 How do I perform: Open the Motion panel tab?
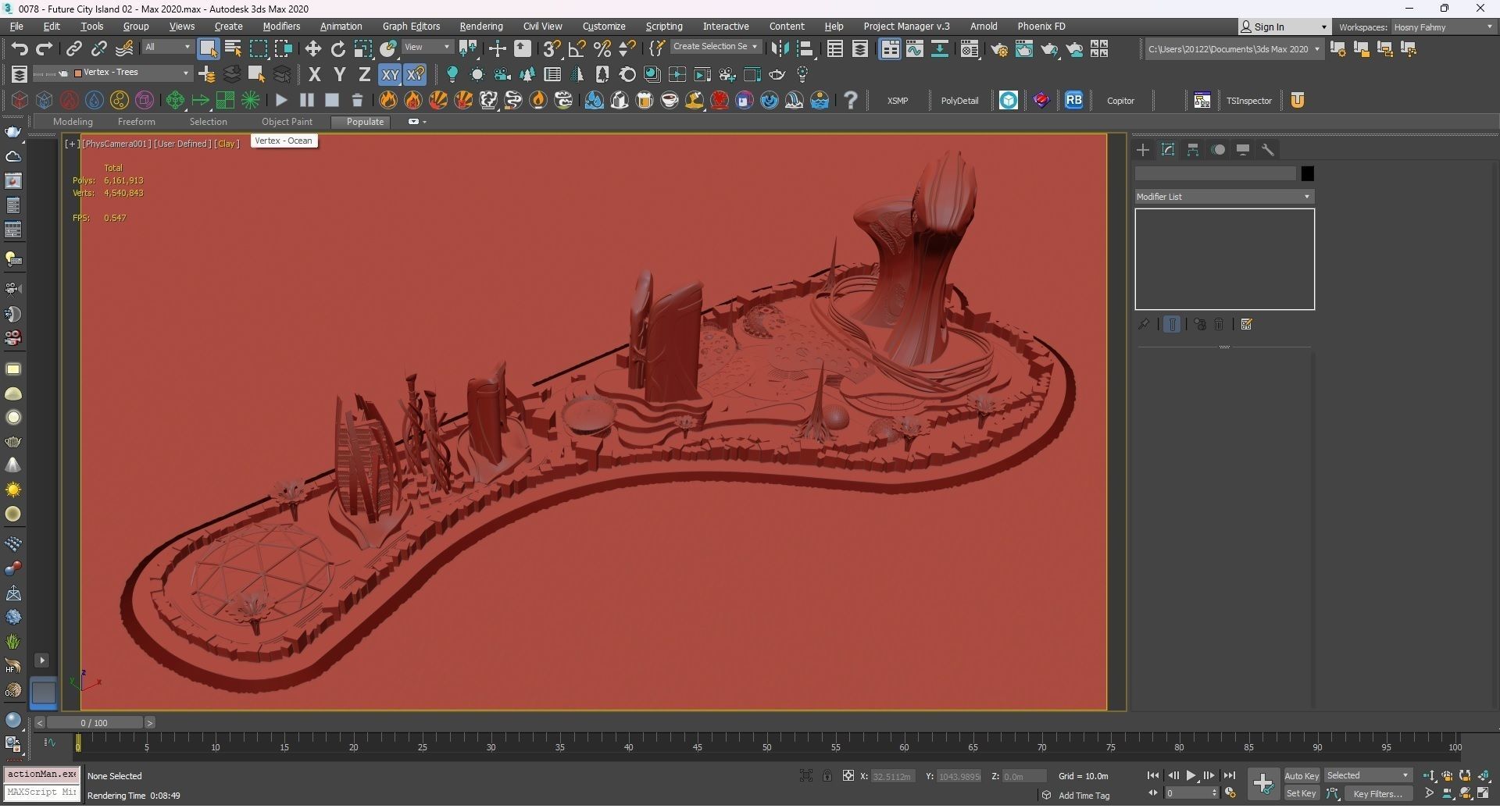click(1218, 150)
